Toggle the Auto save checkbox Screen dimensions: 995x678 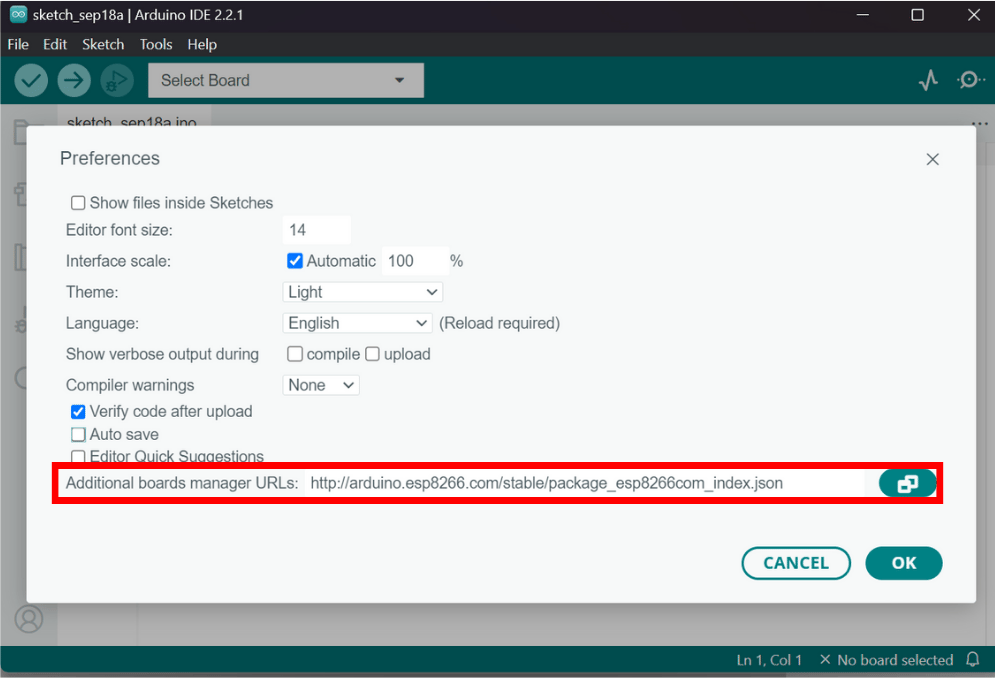pyautogui.click(x=78, y=435)
